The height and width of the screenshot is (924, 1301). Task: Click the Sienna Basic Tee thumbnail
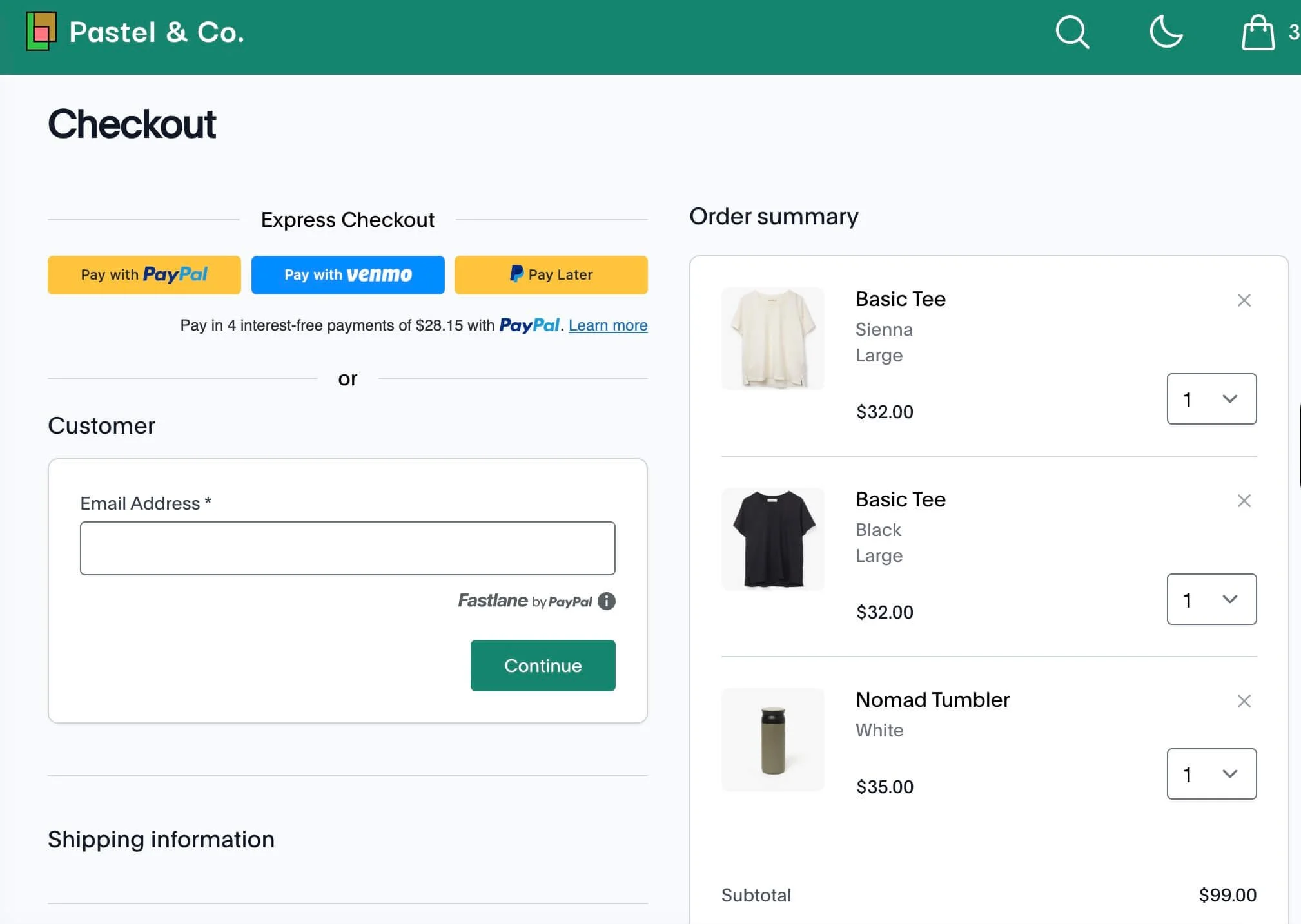tap(772, 338)
